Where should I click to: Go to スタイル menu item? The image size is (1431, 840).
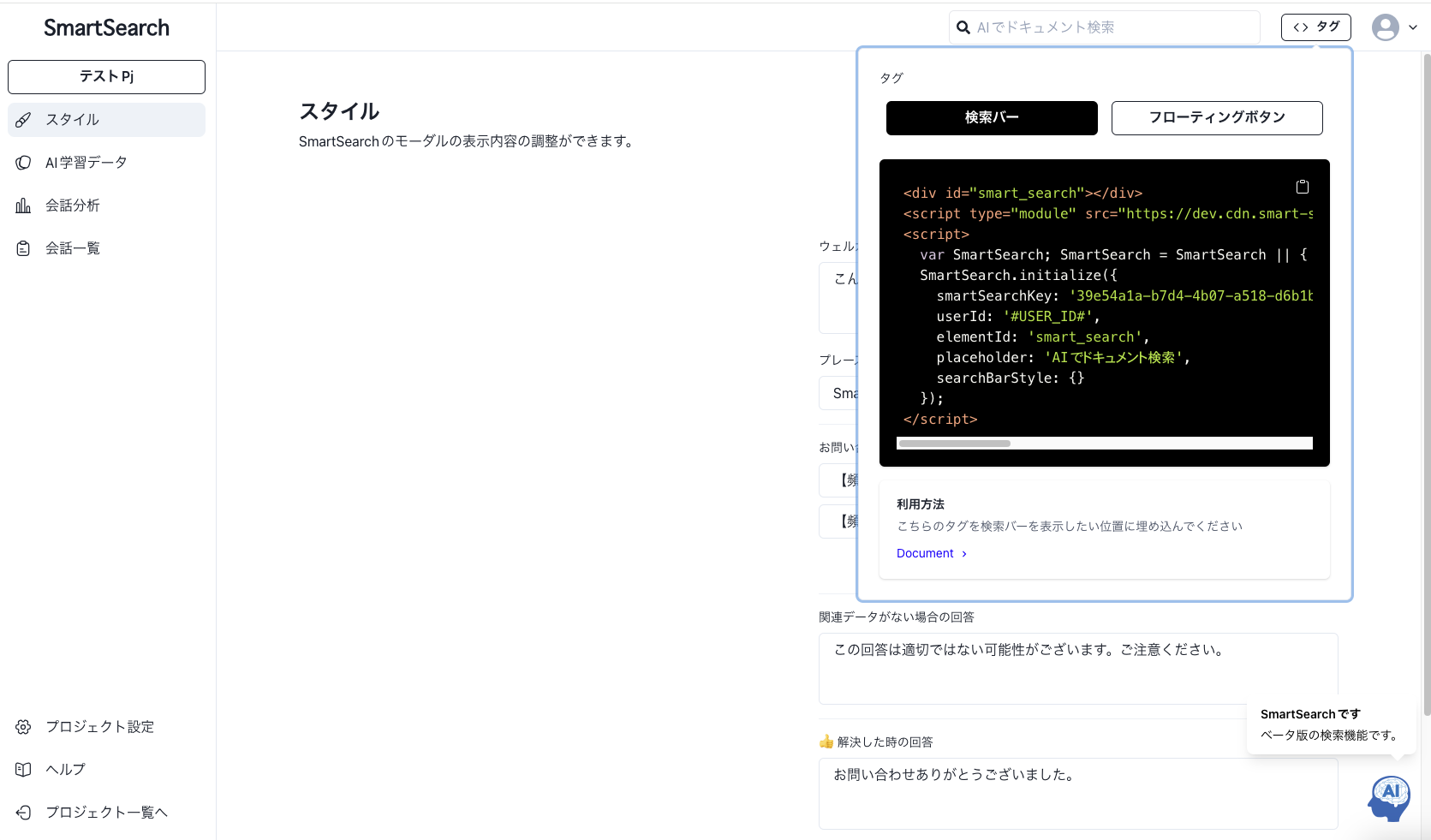click(106, 120)
